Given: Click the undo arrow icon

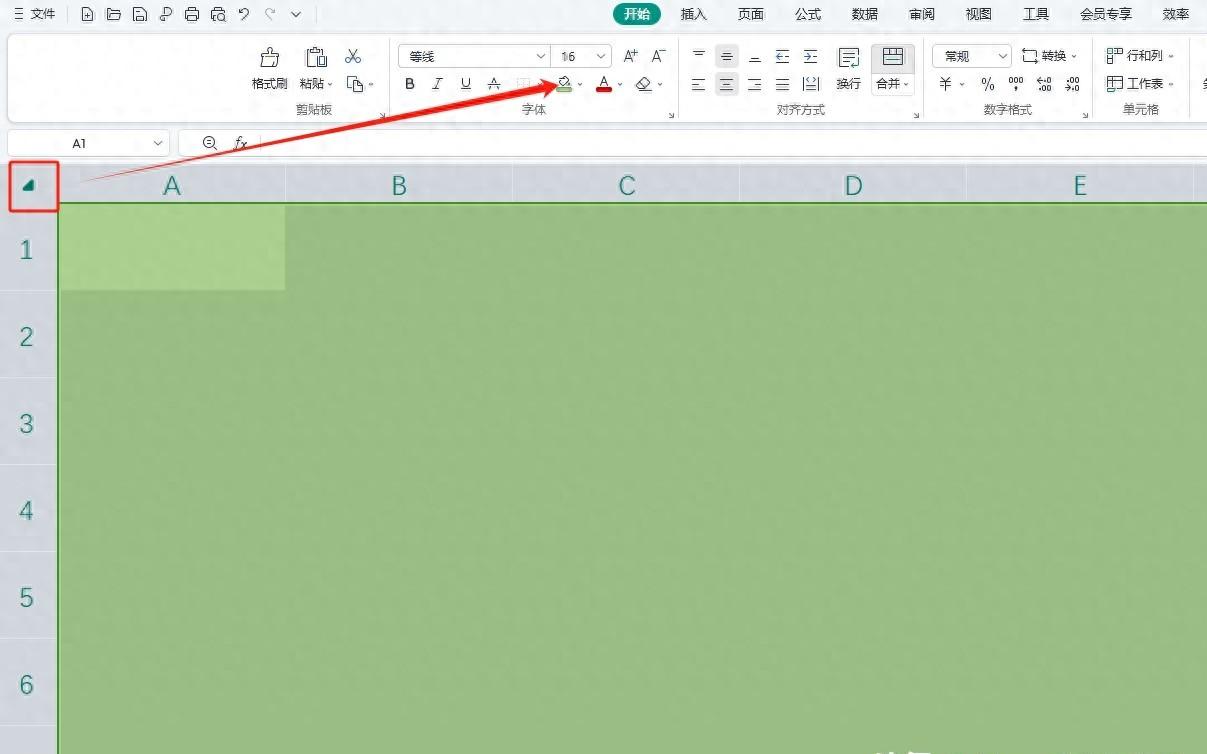Looking at the screenshot, I should (x=244, y=14).
